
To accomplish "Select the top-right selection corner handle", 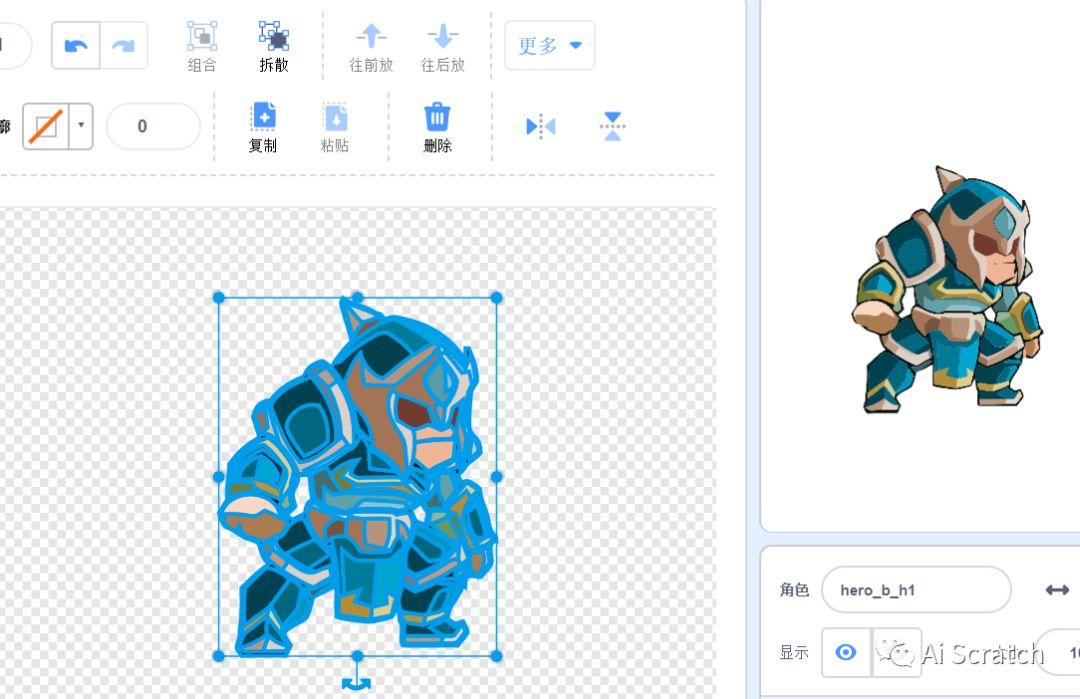I will click(497, 298).
